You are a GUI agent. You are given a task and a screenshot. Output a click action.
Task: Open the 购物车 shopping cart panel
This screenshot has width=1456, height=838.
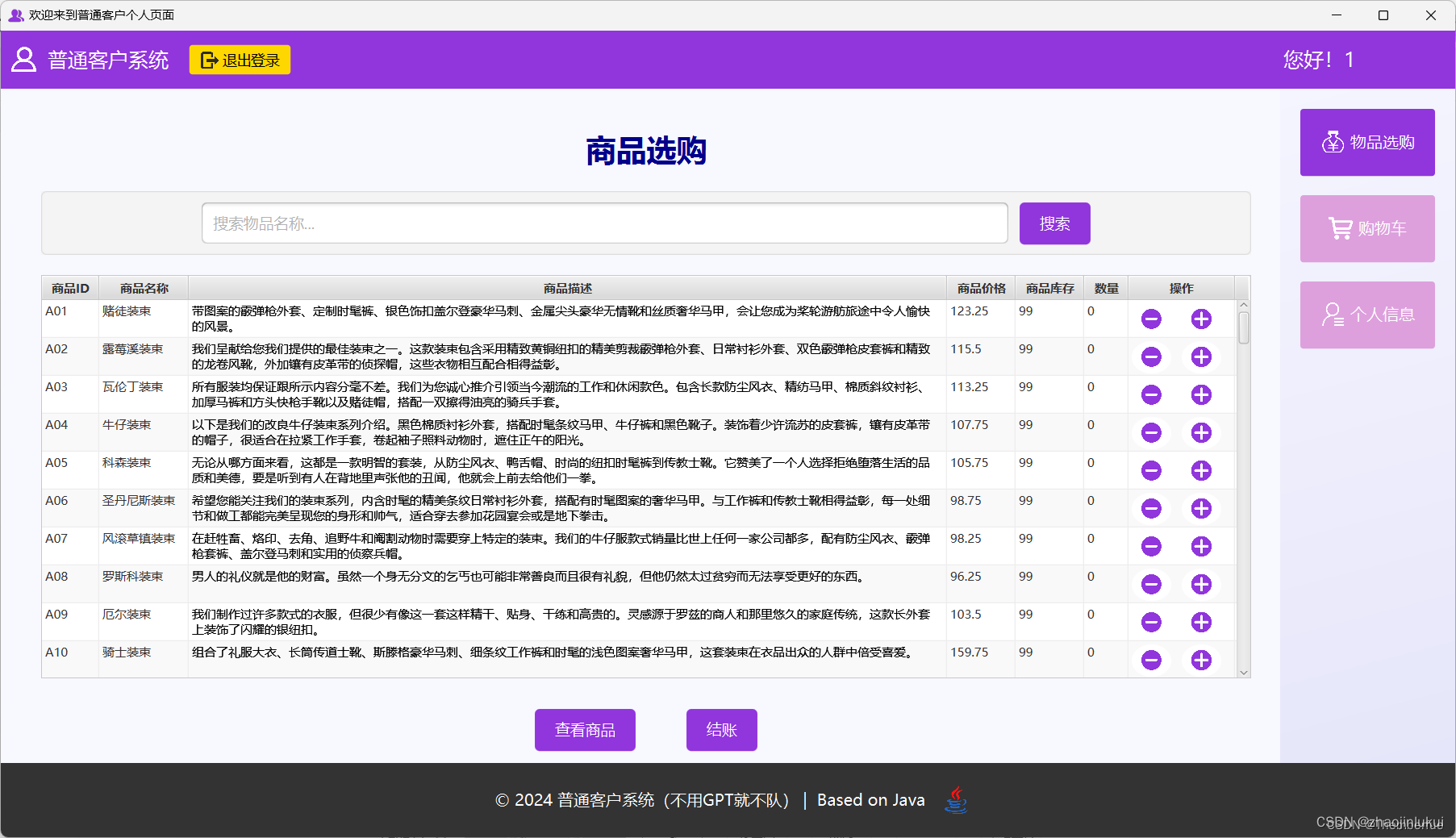1367,228
